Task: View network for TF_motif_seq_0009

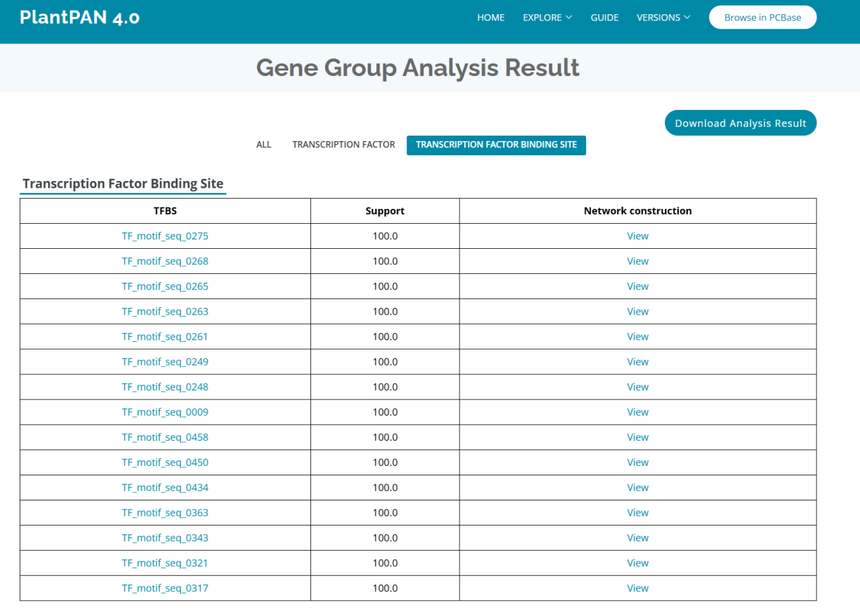Action: tap(637, 412)
